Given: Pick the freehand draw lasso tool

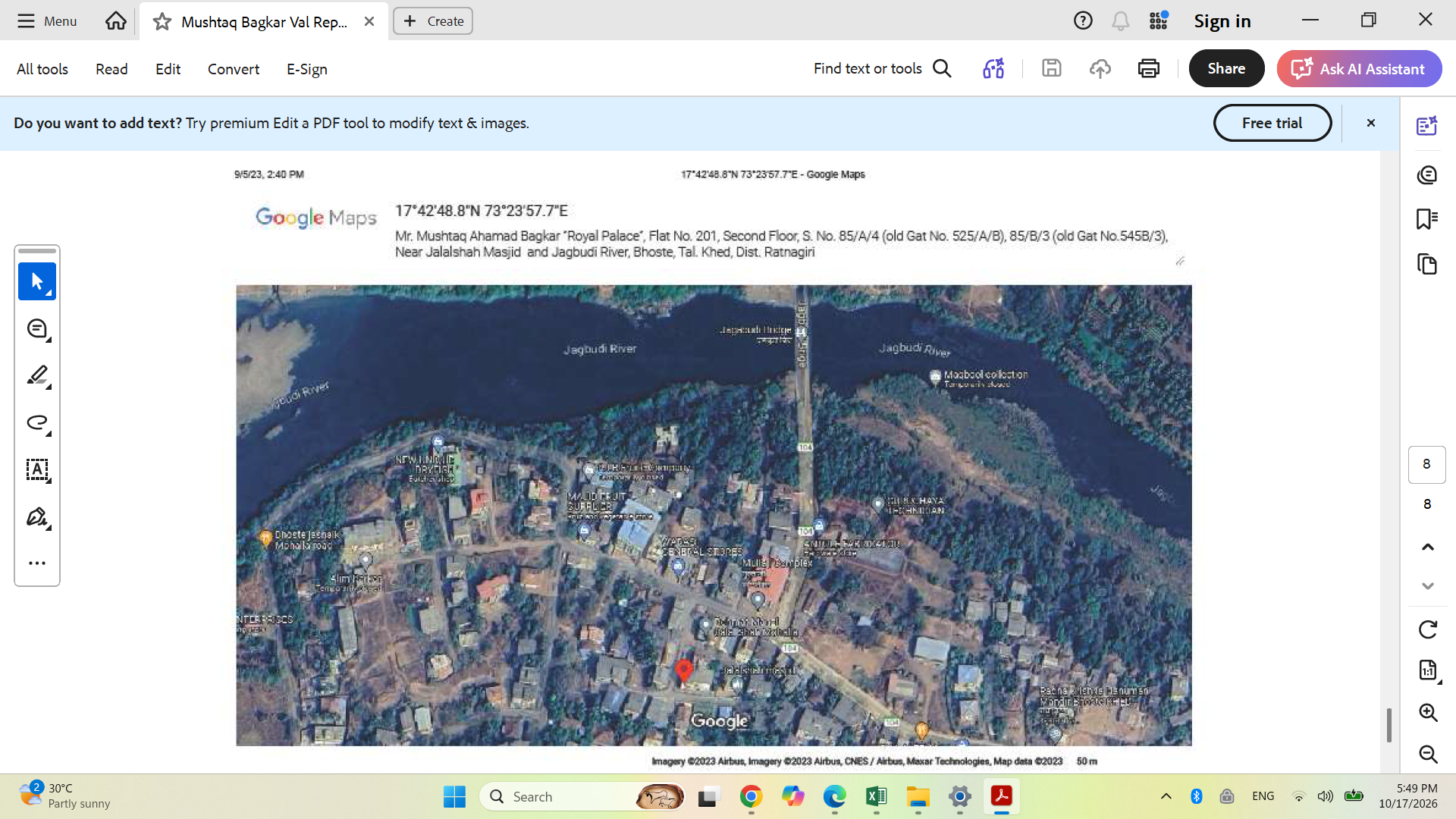Looking at the screenshot, I should coord(37,423).
